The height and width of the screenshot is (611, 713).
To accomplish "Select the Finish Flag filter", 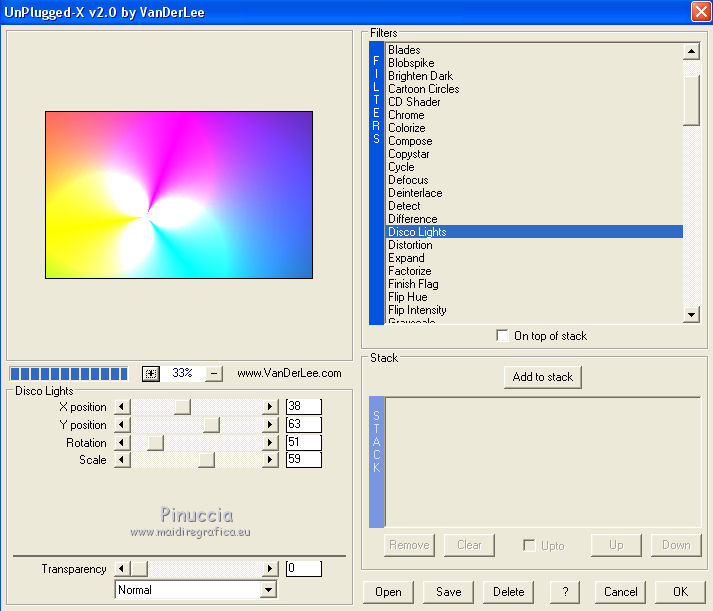I will tap(534, 284).
